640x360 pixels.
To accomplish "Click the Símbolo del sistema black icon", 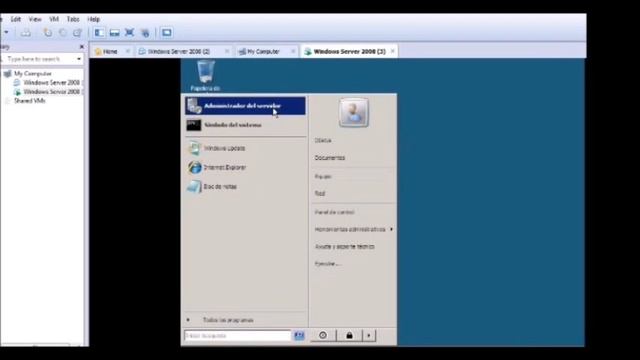I will tap(194, 125).
